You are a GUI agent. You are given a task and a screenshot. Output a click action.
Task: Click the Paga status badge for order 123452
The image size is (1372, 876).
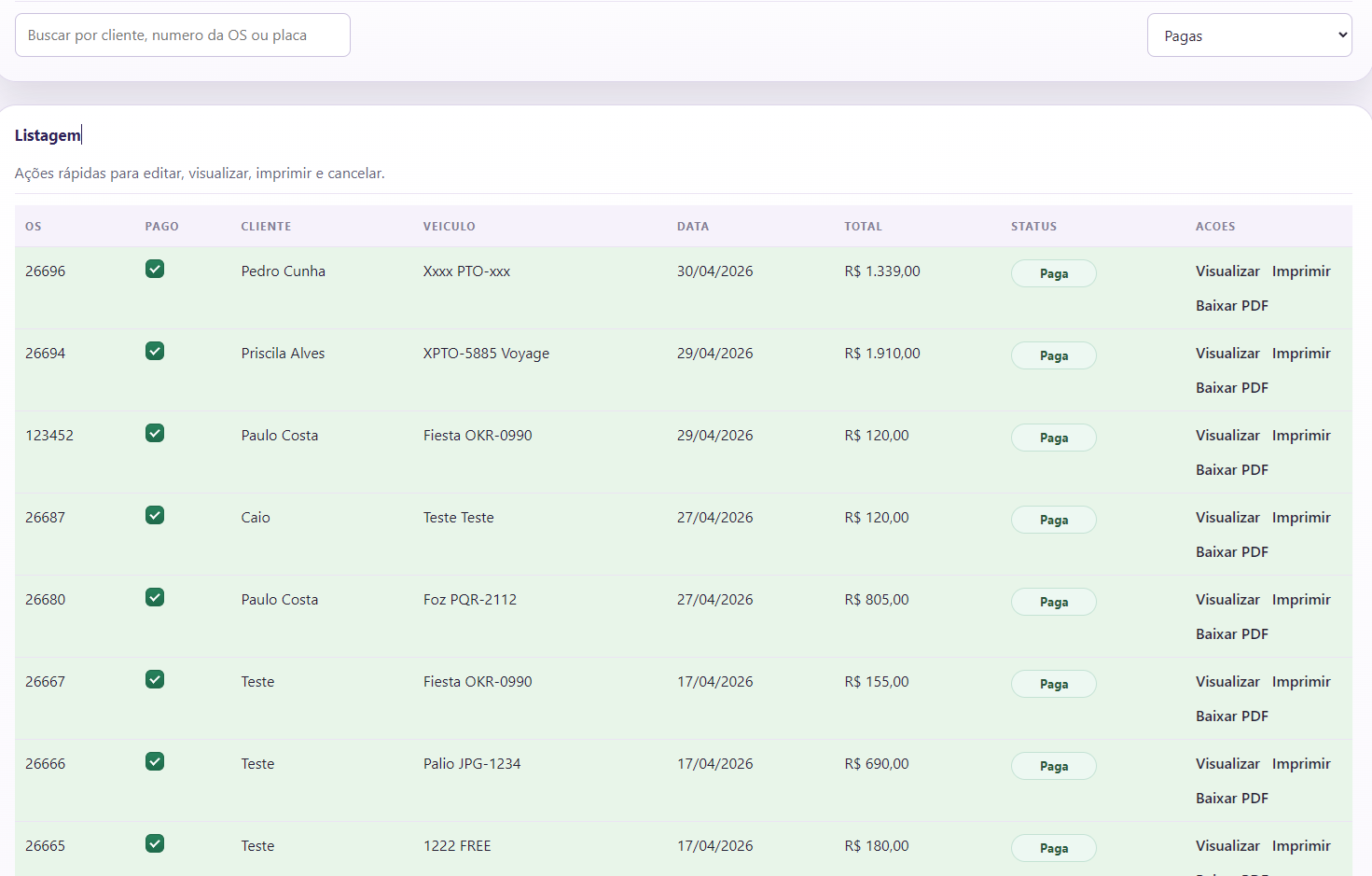pos(1054,438)
